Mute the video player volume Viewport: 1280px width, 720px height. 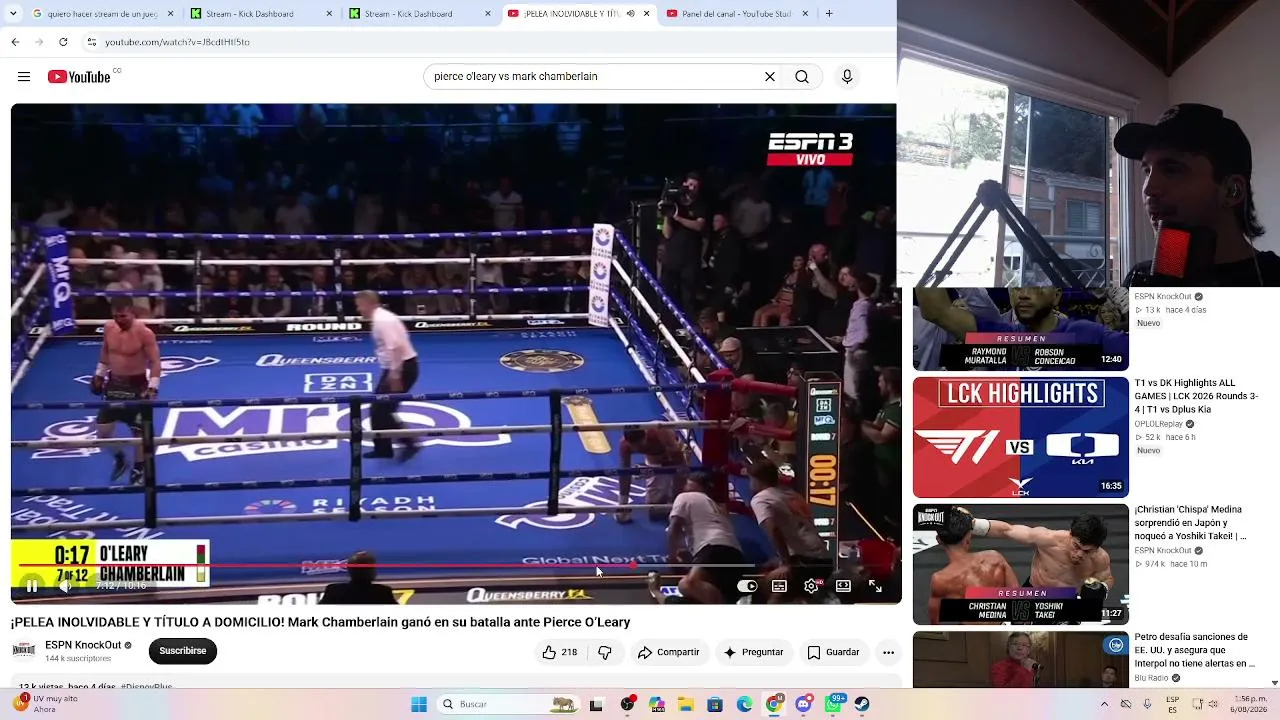pyautogui.click(x=65, y=586)
